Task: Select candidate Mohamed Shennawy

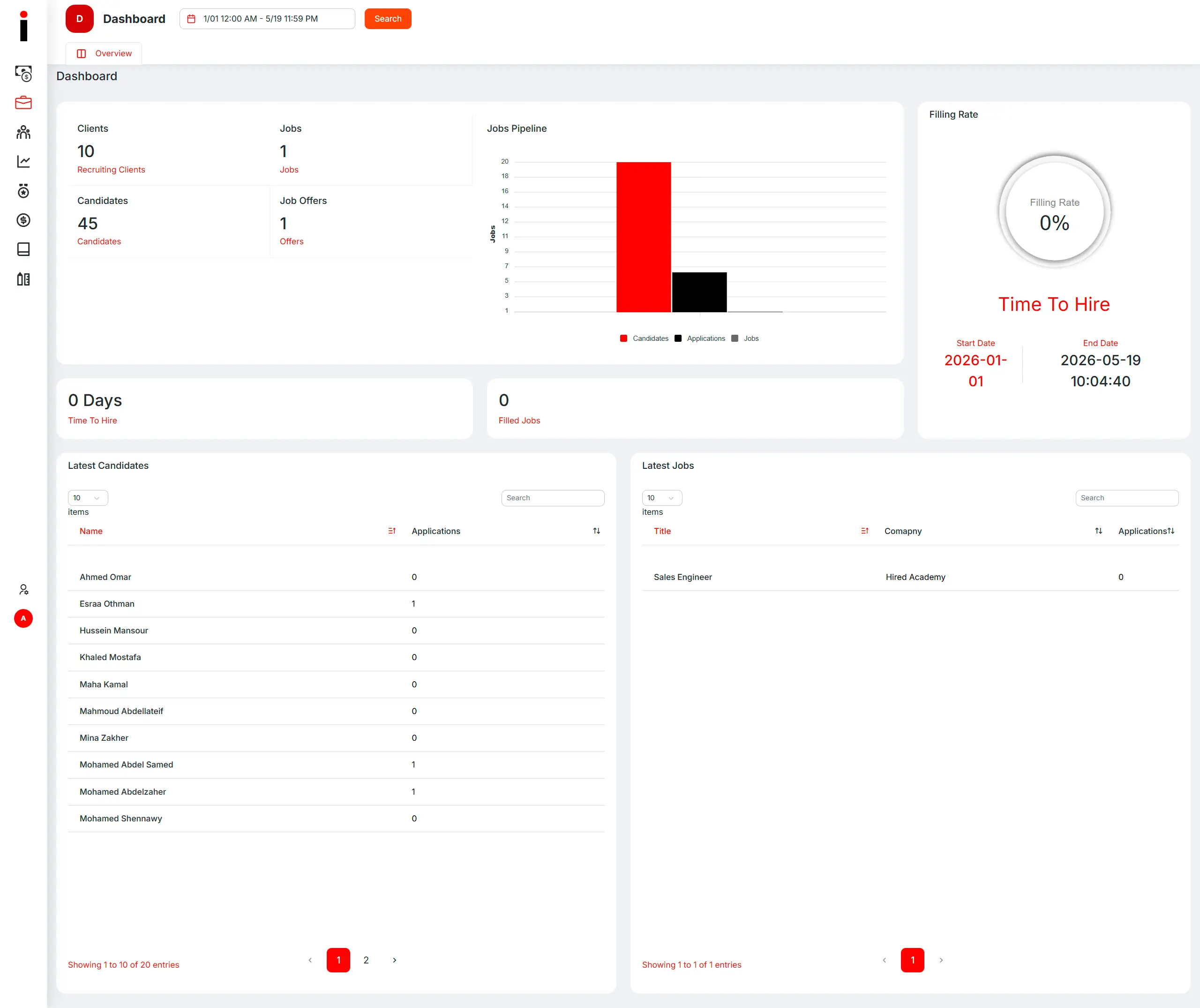Action: click(120, 818)
